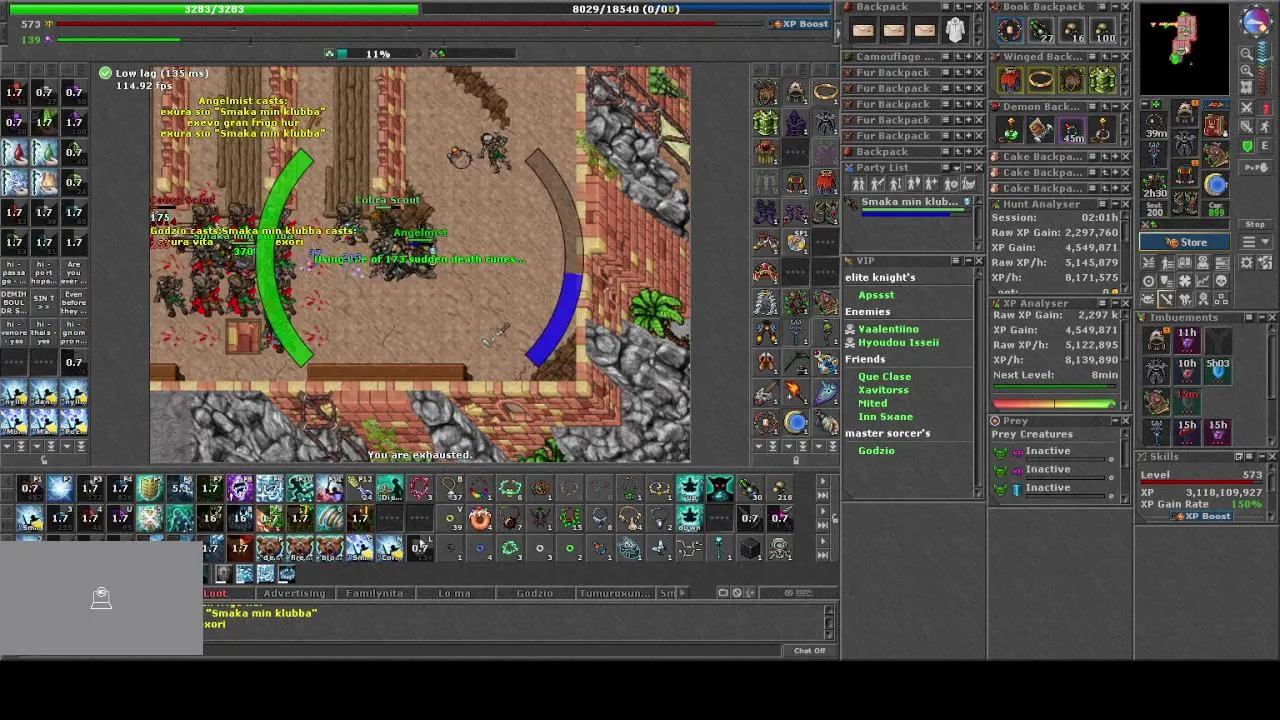Switch to the Loot chat tab

216,593
